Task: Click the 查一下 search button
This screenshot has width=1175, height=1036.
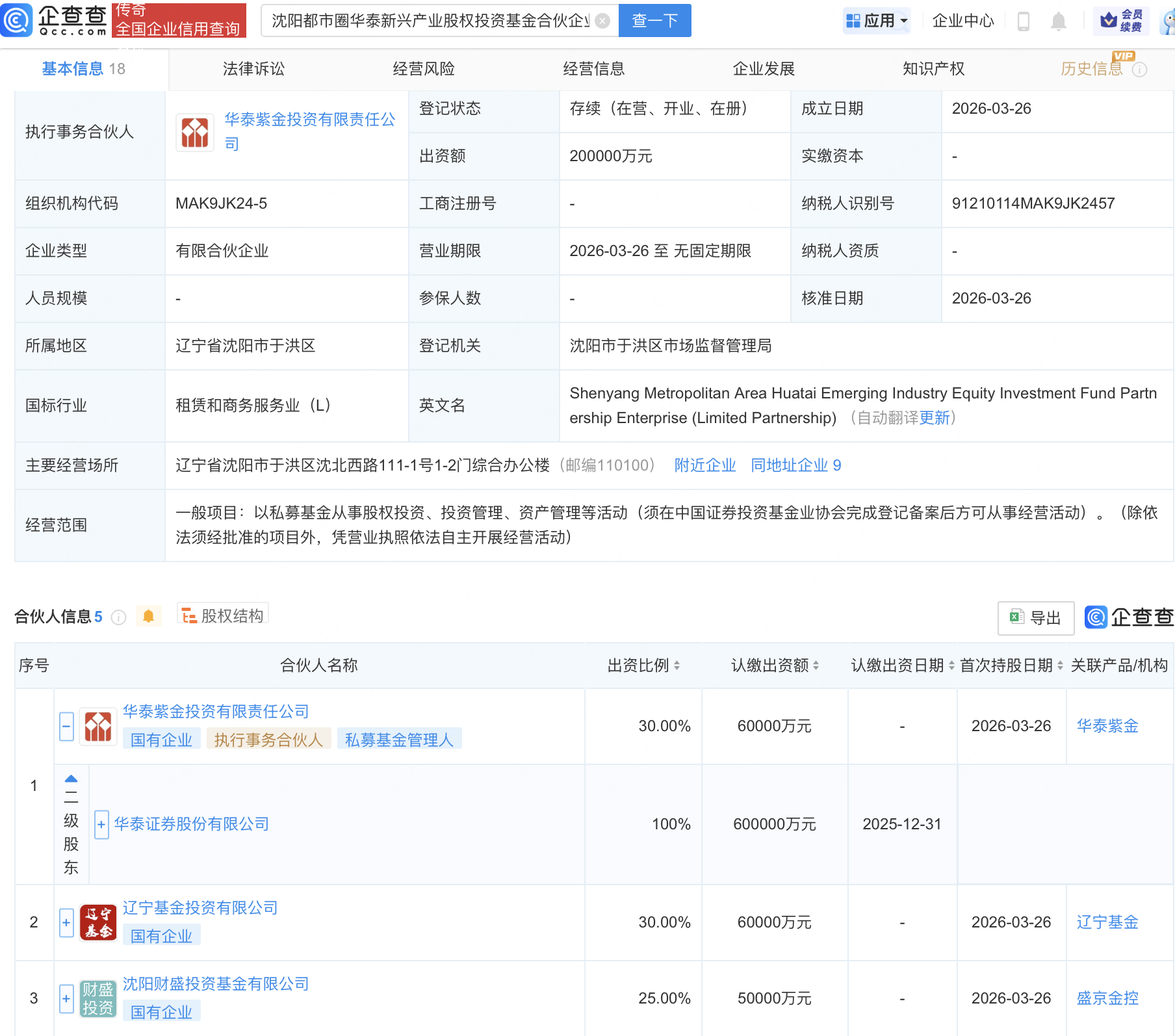Action: pyautogui.click(x=654, y=21)
